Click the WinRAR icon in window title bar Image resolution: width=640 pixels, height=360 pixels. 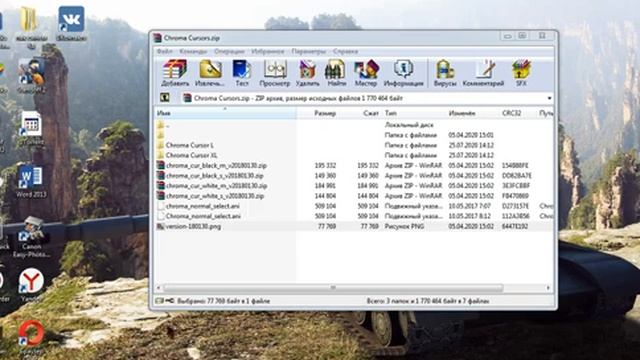coord(158,38)
